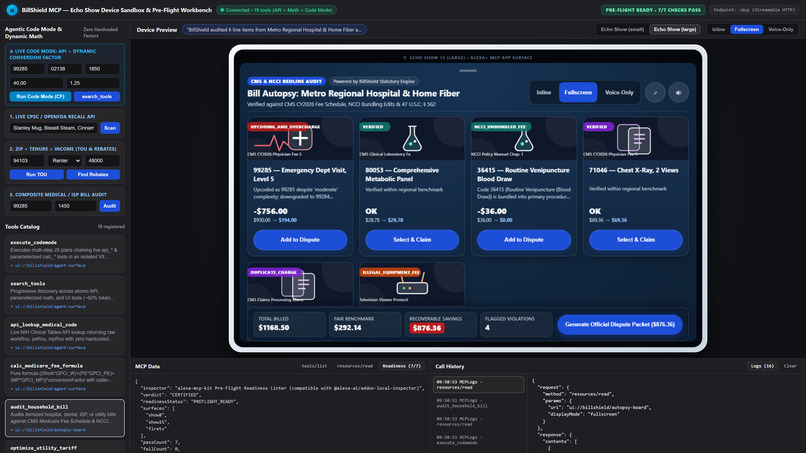The image size is (806, 453).
Task: Click Run Code Mode (CF) button
Action: tap(41, 97)
